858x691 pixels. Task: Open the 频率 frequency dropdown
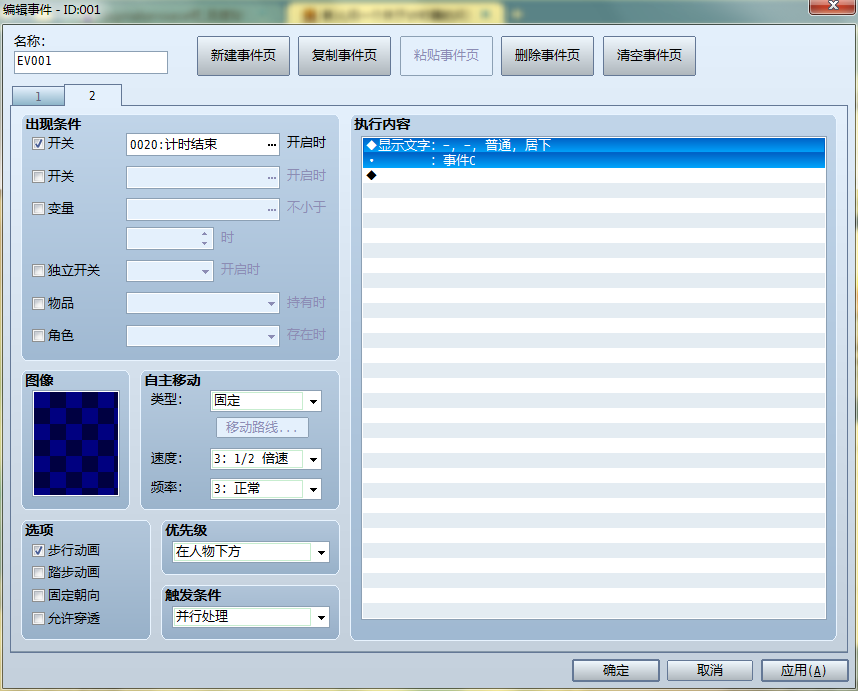pos(313,489)
